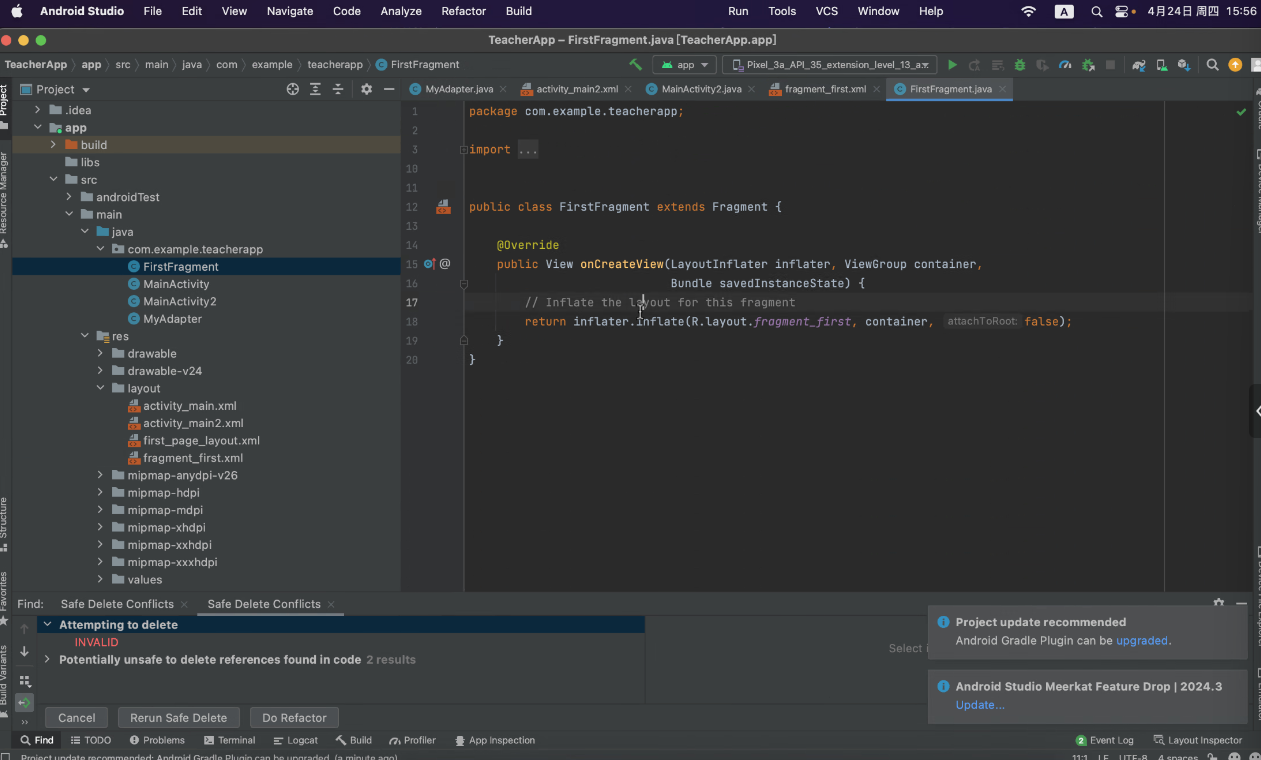The height and width of the screenshot is (760, 1261).
Task: Click the Make Project hammer icon
Action: (635, 64)
